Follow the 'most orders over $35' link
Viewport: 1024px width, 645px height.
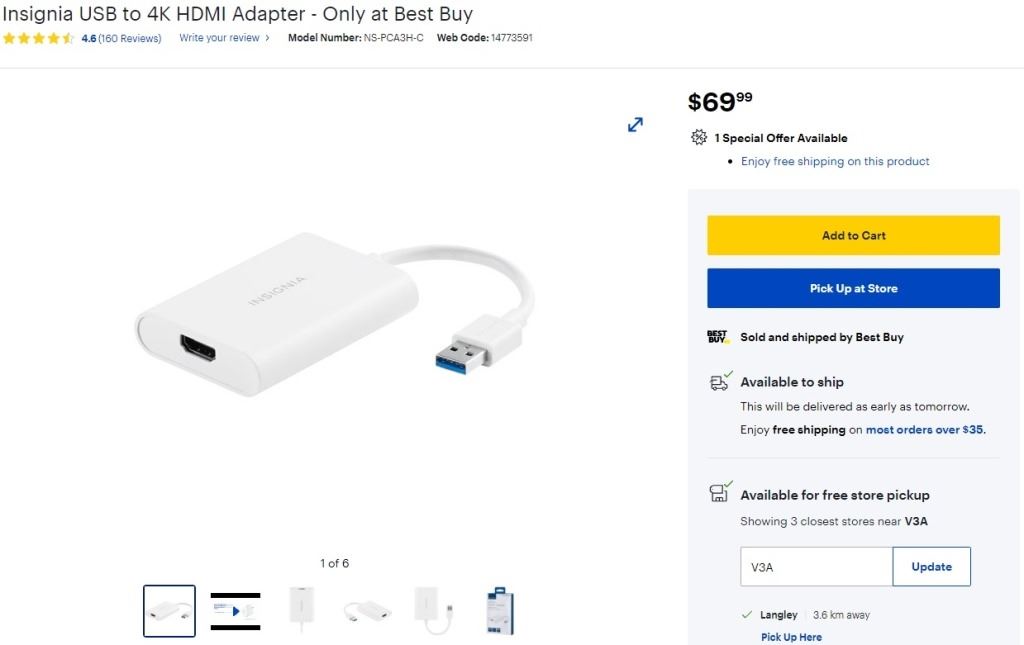coord(925,430)
